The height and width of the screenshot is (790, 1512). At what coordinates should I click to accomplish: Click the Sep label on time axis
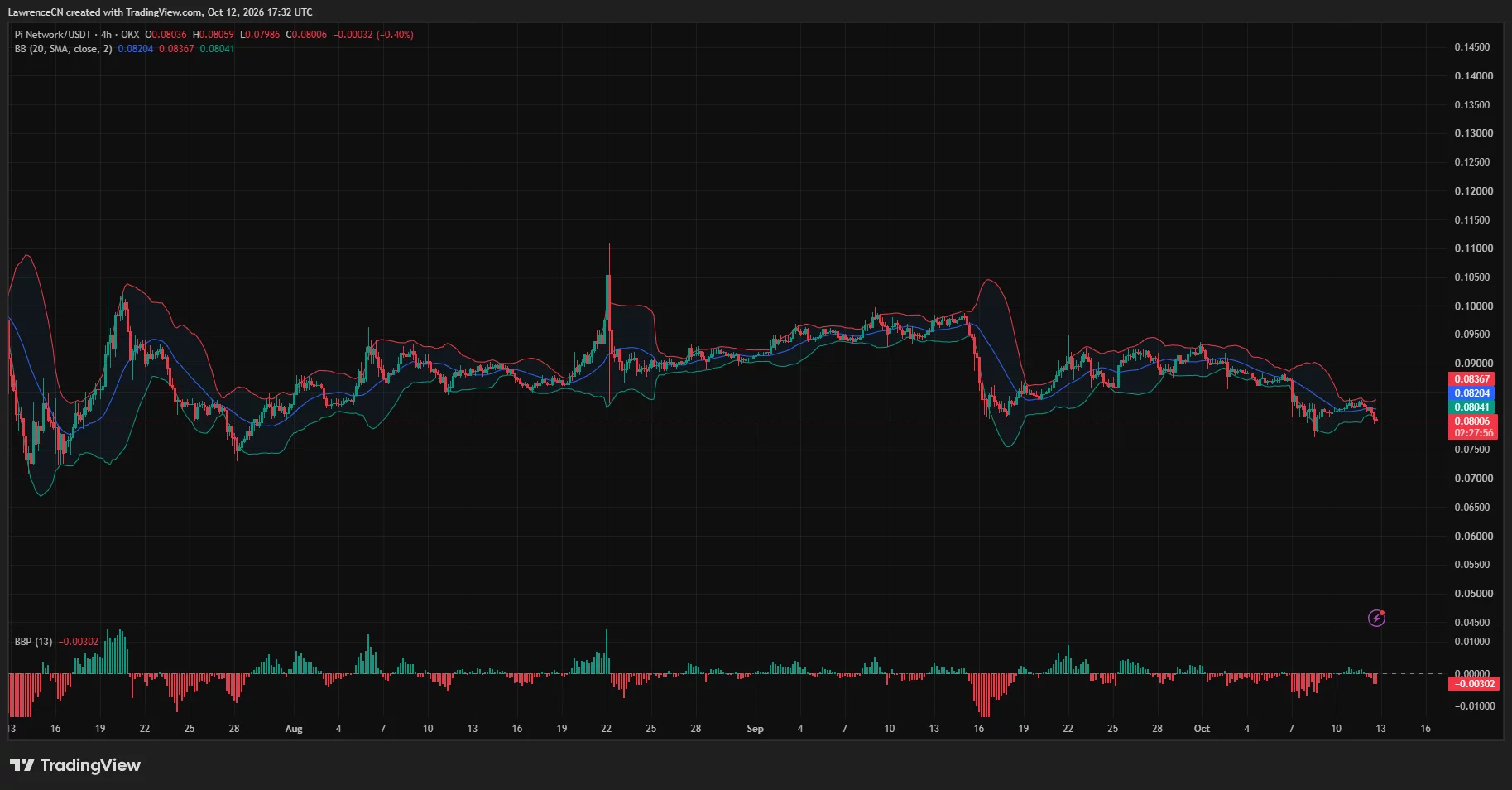(755, 729)
